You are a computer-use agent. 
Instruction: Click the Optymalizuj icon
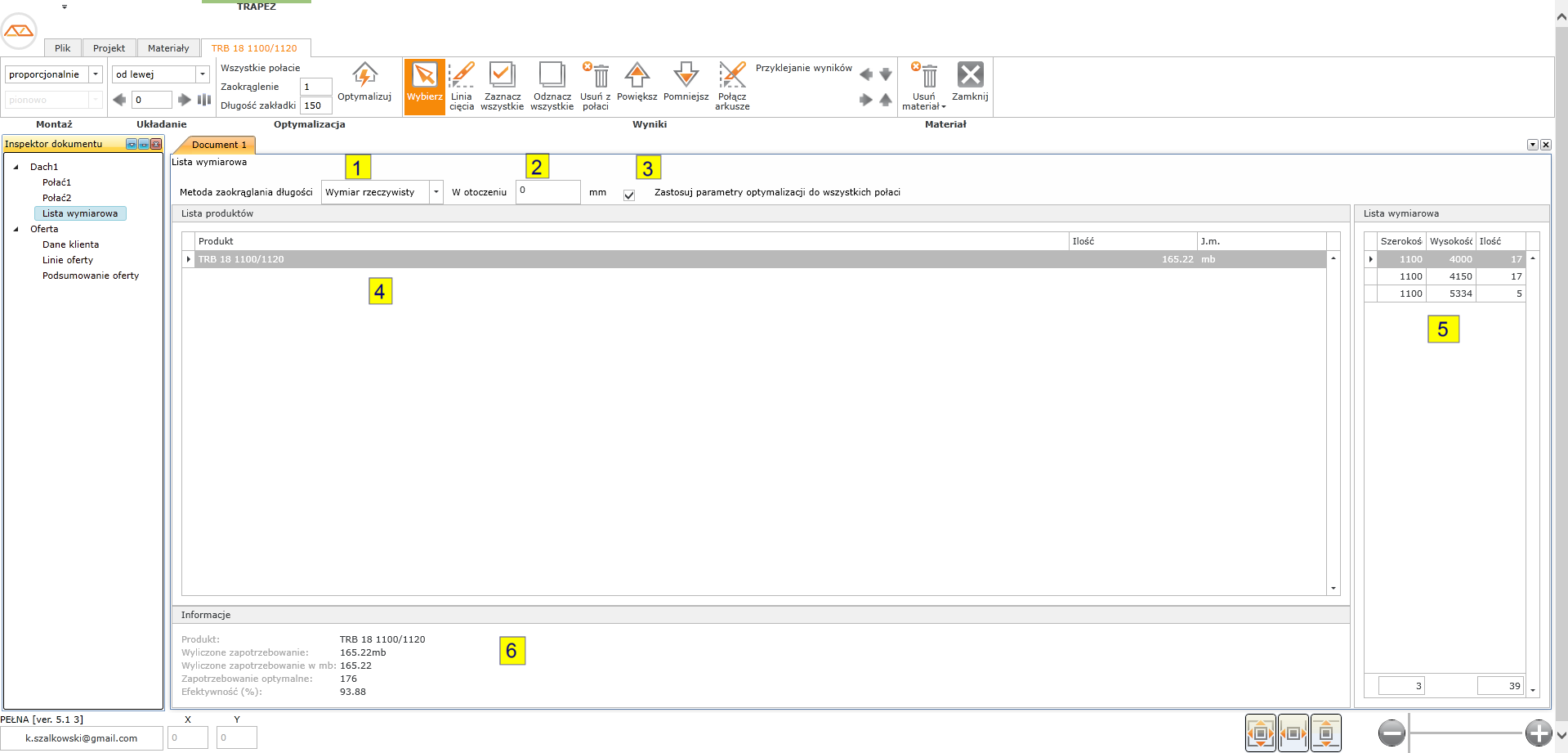[x=364, y=76]
